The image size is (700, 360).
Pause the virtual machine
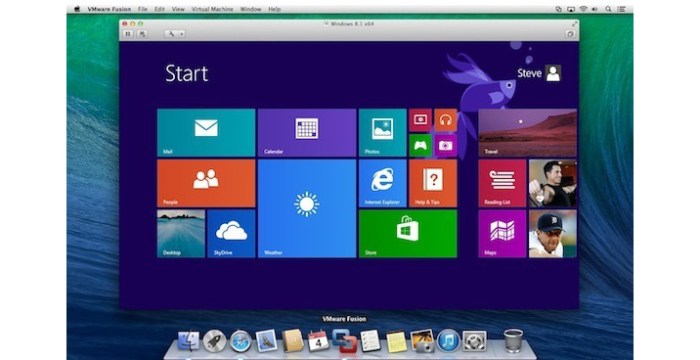coord(129,34)
